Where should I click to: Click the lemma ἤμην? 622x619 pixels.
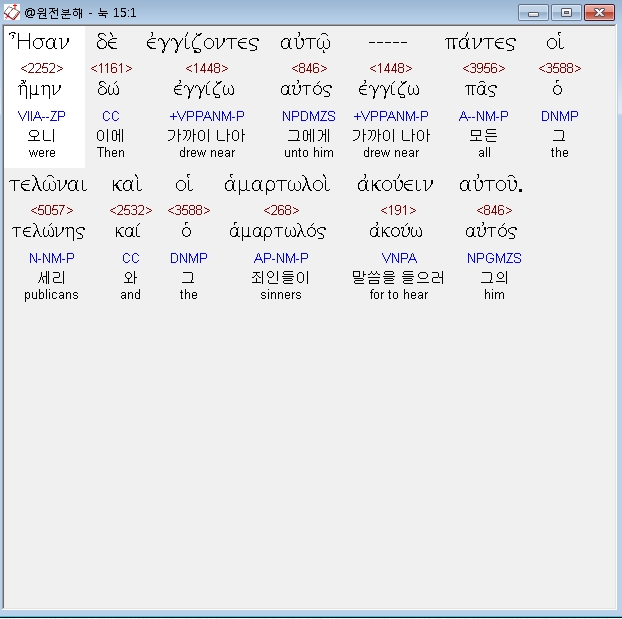(39, 89)
